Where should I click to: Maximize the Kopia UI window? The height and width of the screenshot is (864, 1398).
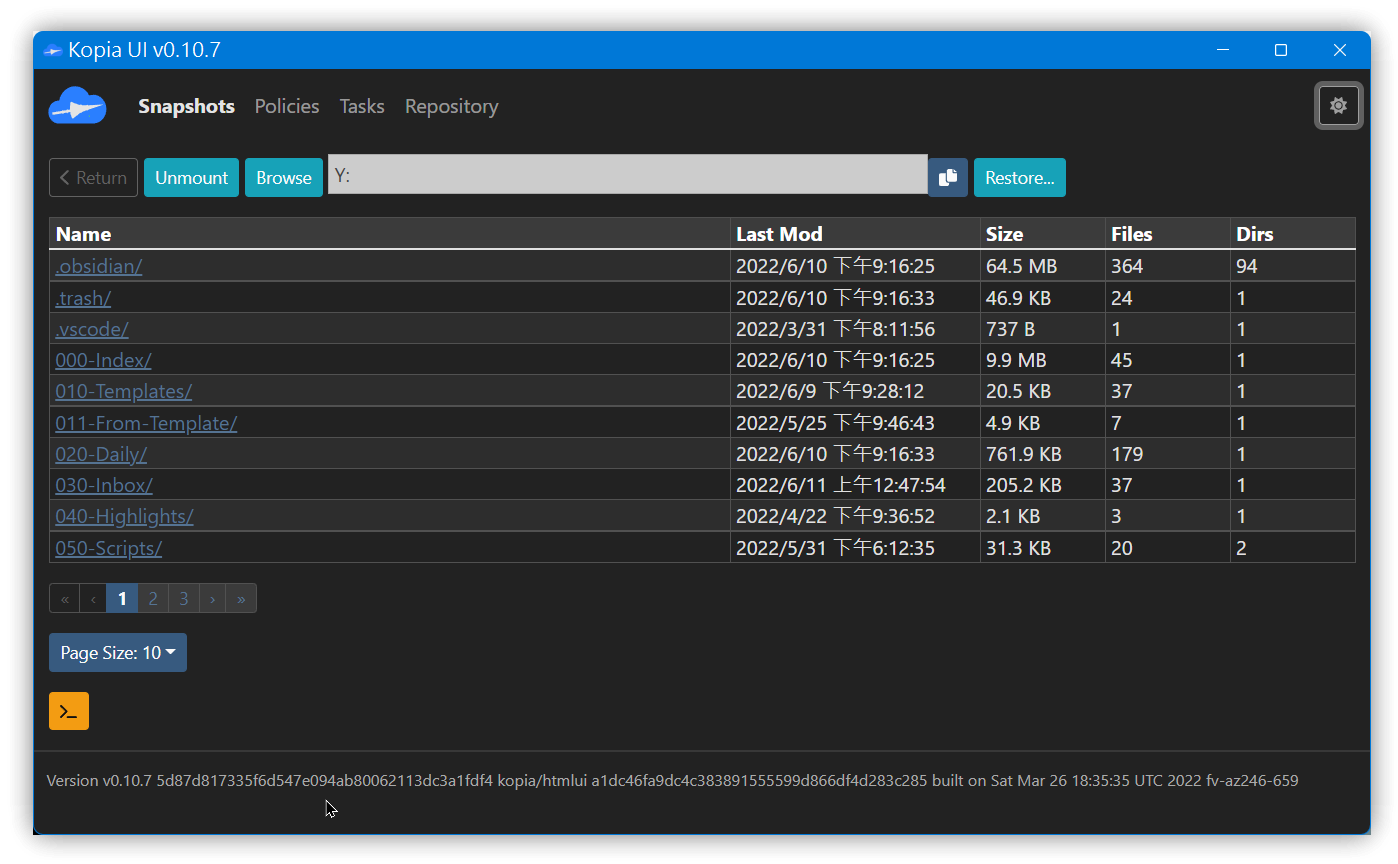click(x=1281, y=50)
